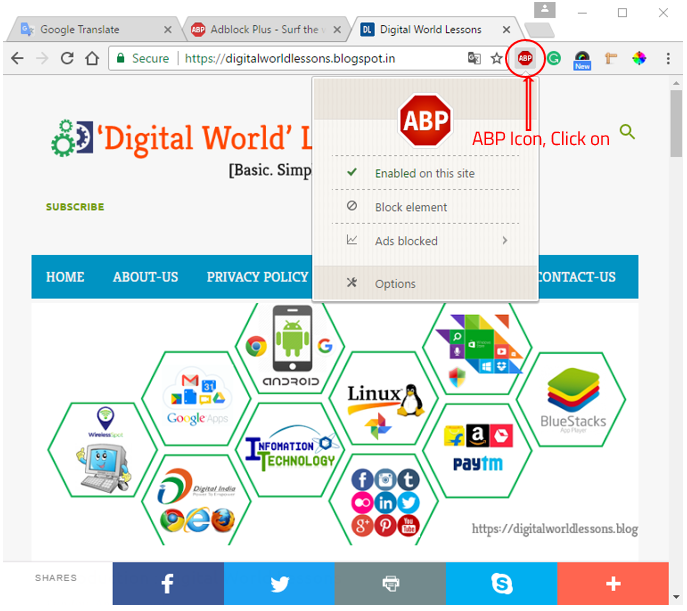Click the SUBSCRIBE link
The image size is (687, 611).
click(75, 207)
